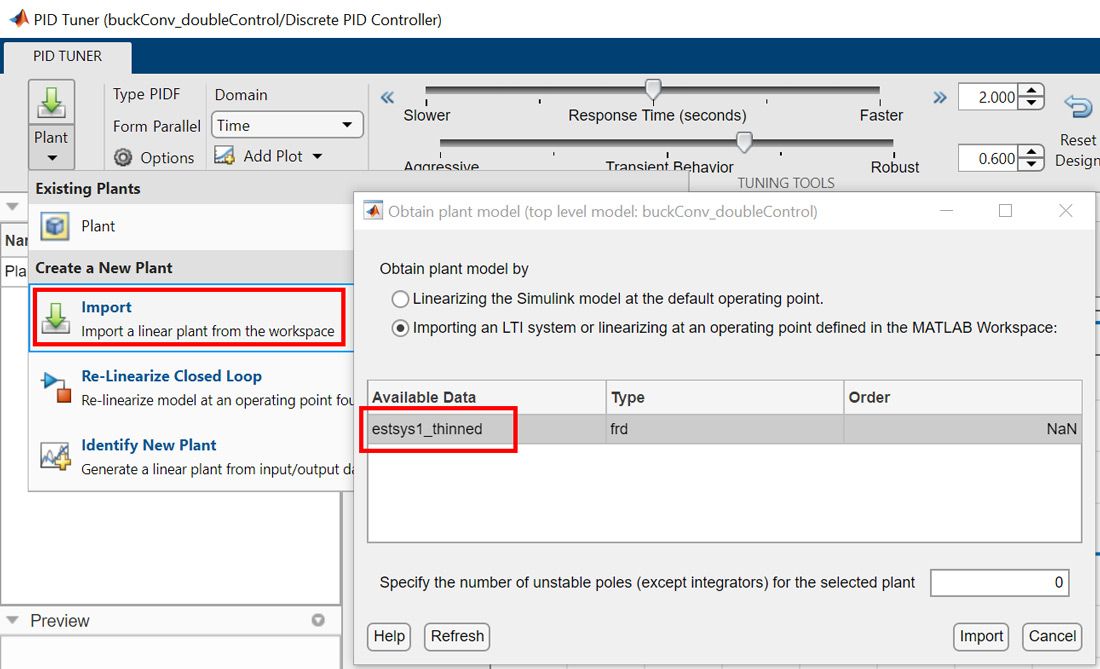1100x669 pixels.
Task: Click the Plant import icon in toolstrip
Action: coord(51,104)
